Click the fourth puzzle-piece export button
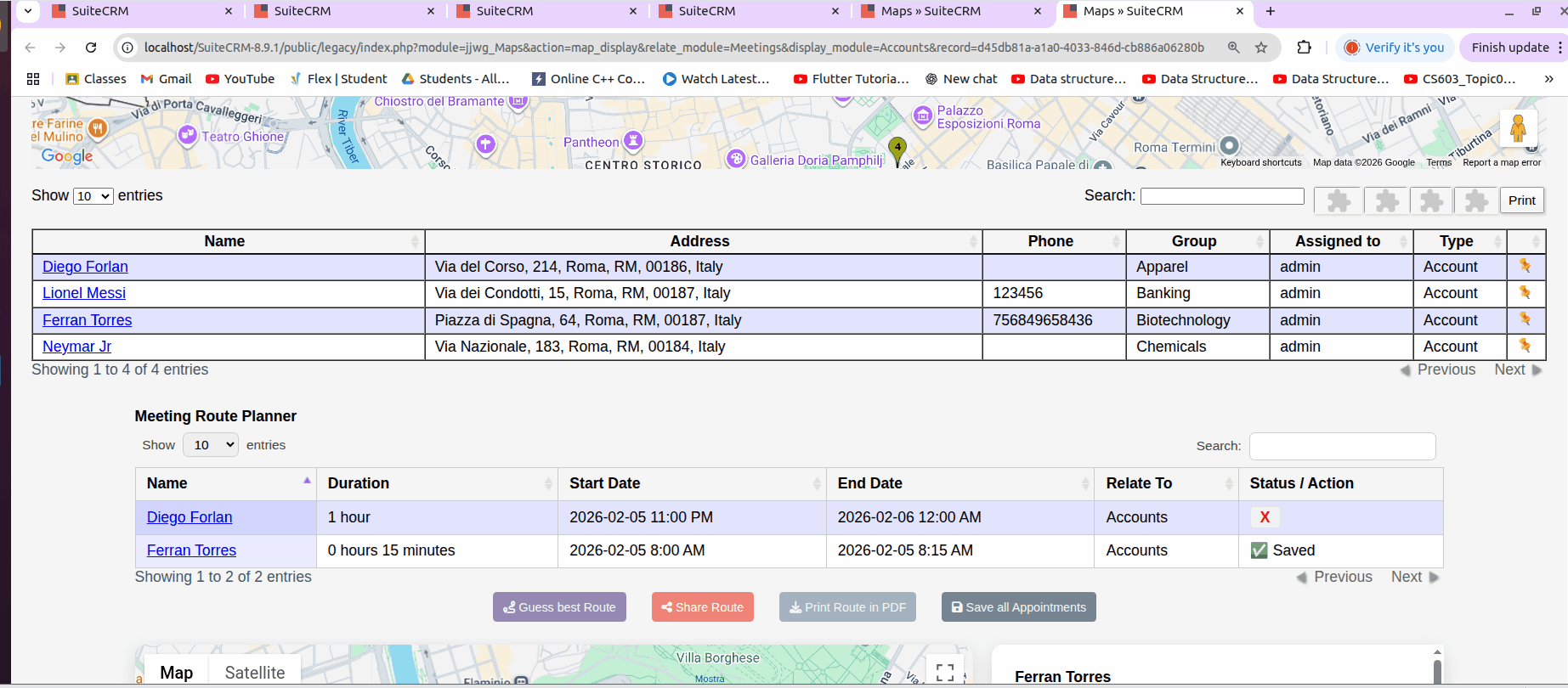This screenshot has width=1568, height=688. coord(1476,200)
